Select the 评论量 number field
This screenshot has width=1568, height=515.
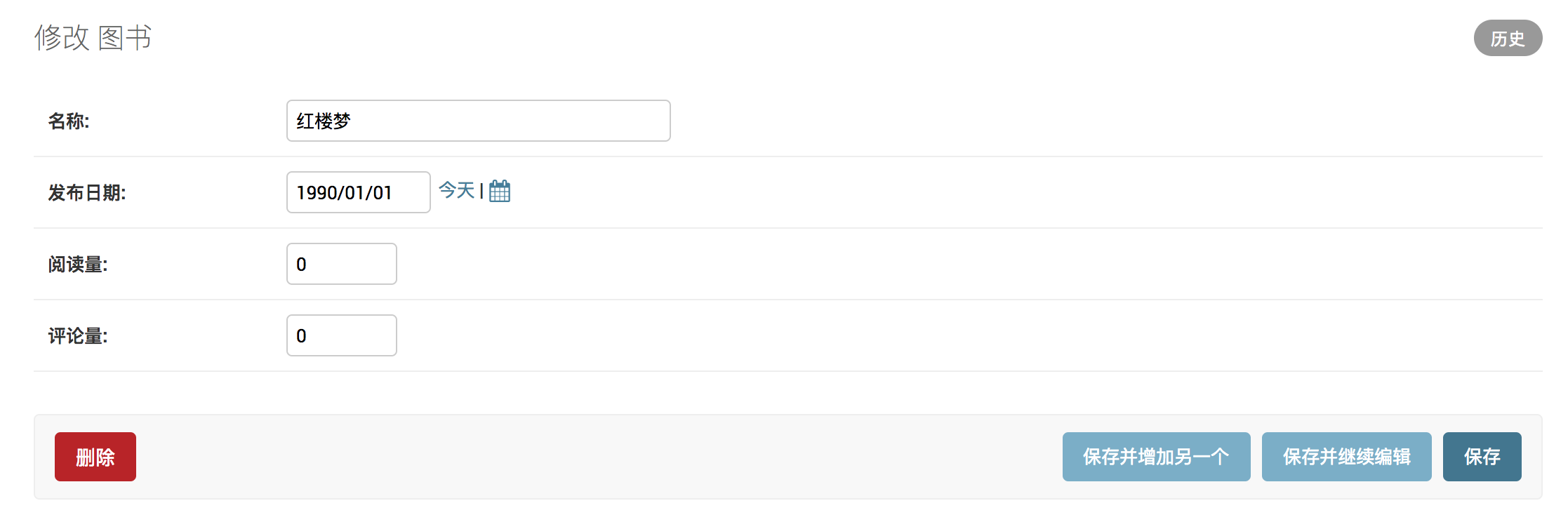pos(341,335)
